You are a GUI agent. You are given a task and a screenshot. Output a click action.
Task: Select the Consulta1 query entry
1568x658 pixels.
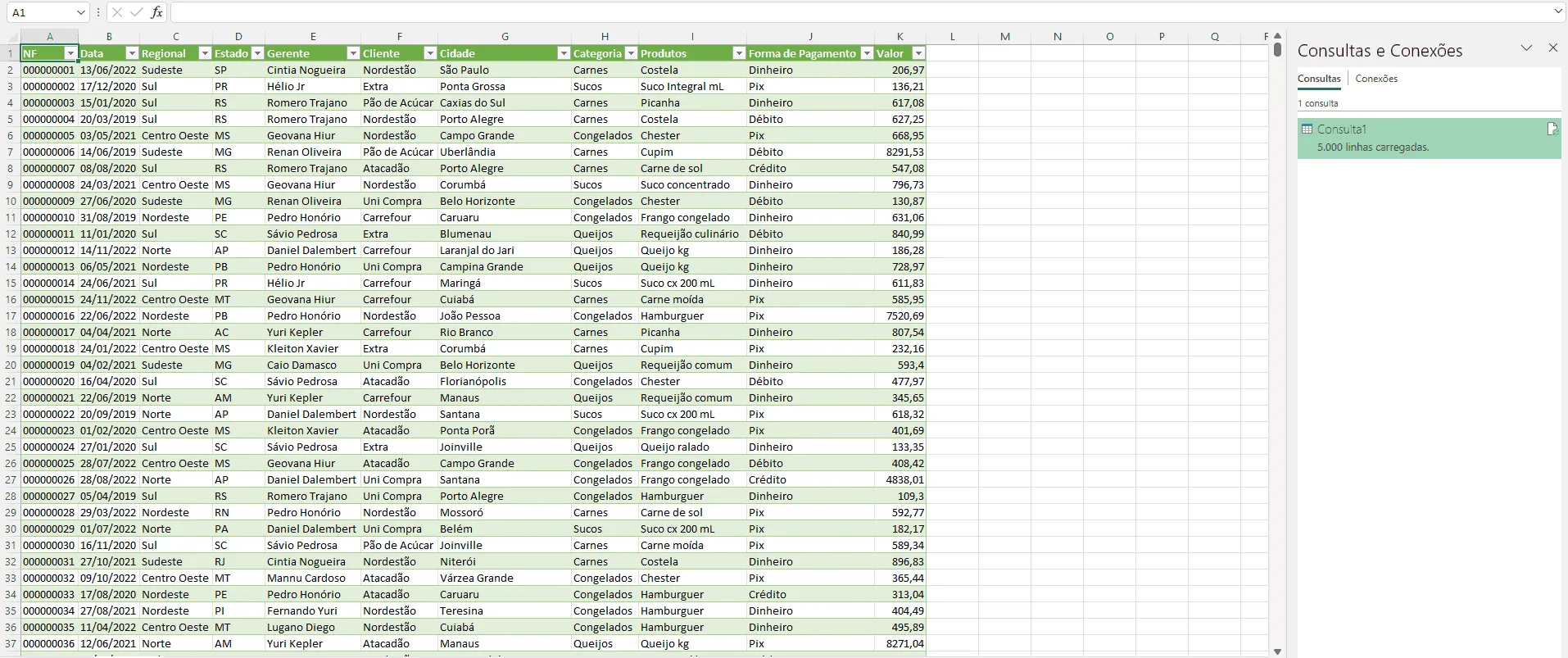(x=1429, y=138)
